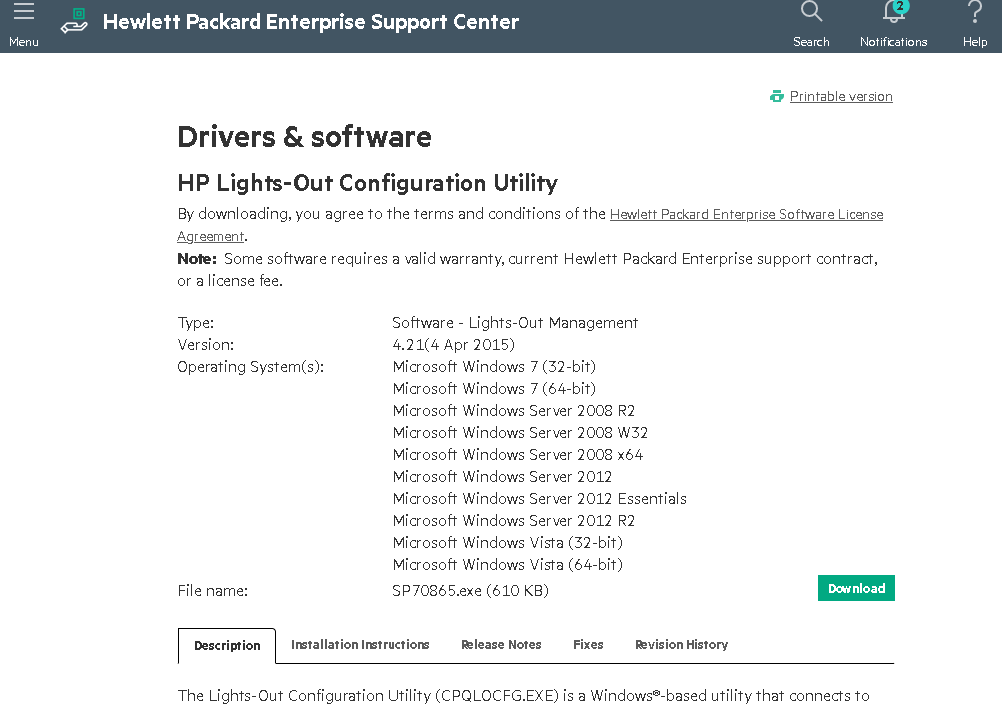
Task: Open the Release Notes tab
Action: 501,645
